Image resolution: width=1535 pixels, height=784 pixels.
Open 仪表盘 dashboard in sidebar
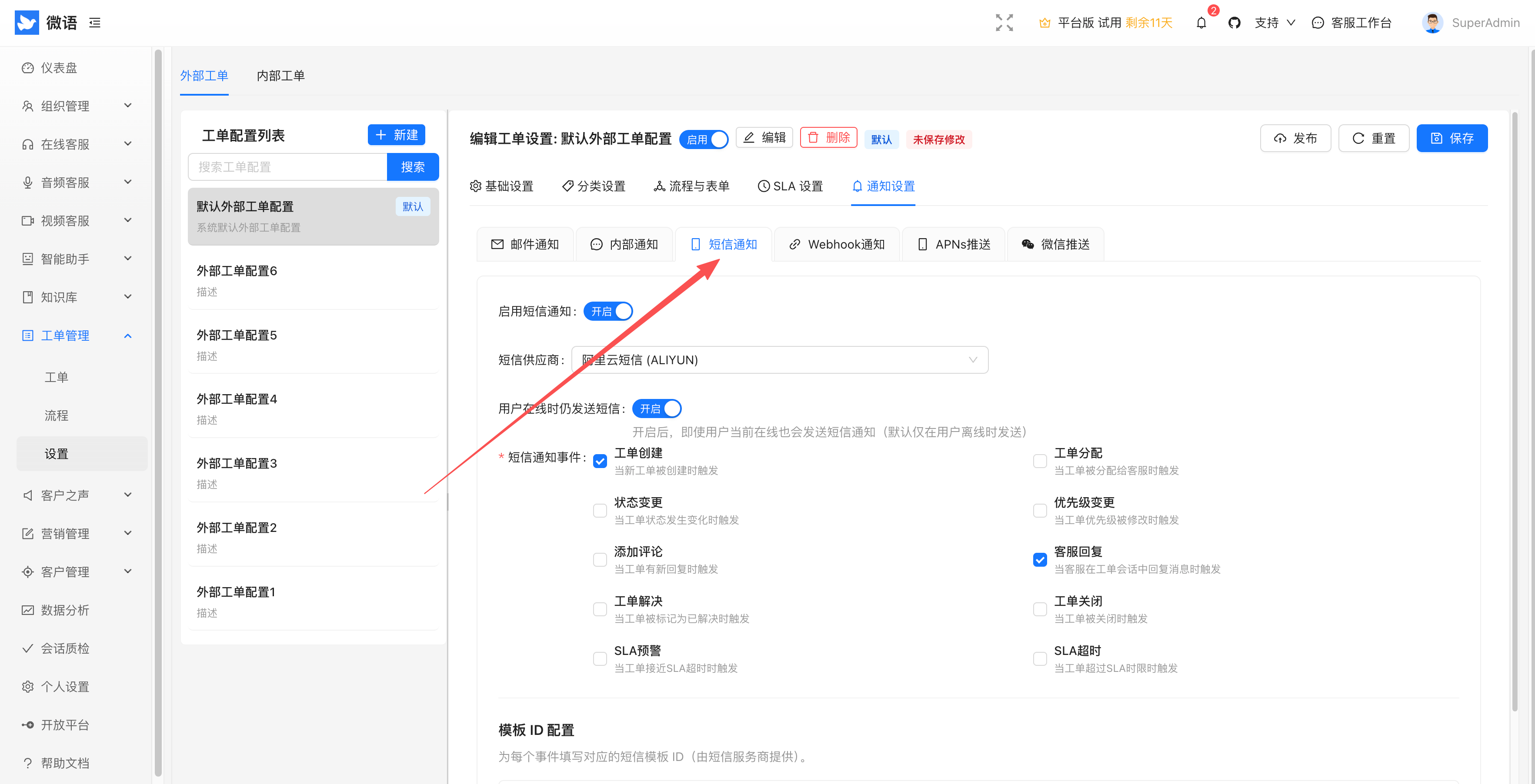[x=58, y=68]
